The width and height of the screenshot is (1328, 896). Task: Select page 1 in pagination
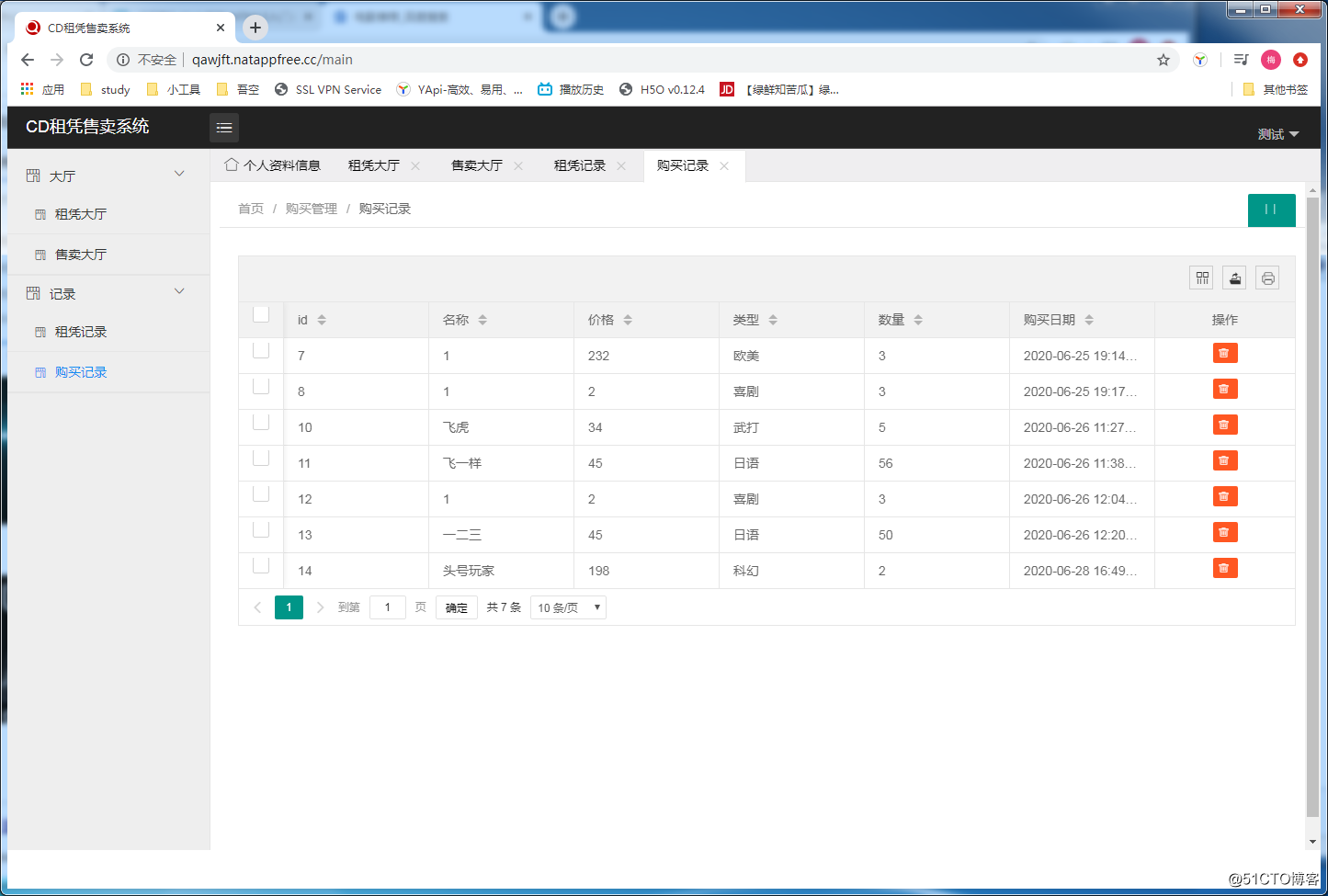[289, 607]
